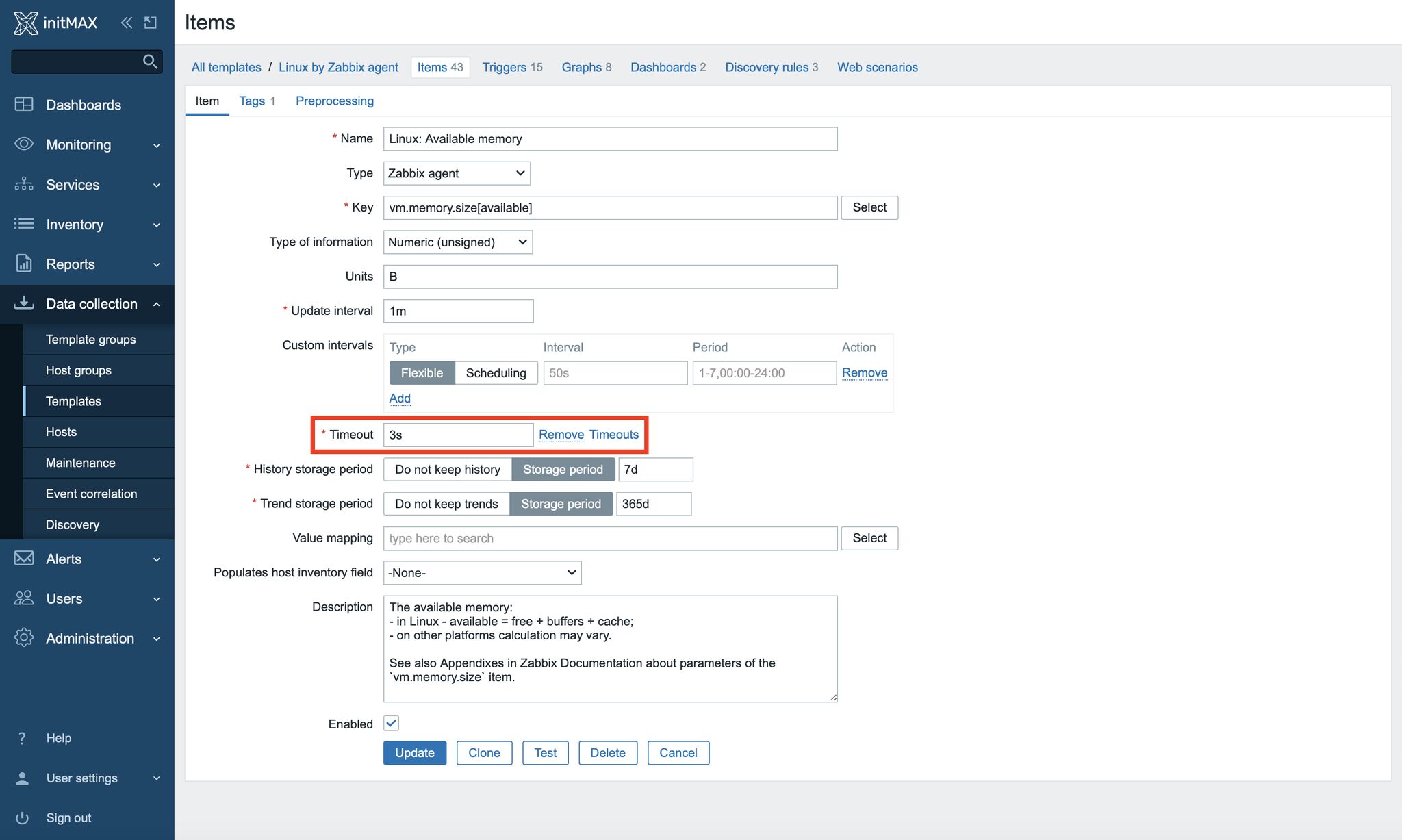
Task: Uncheck the Enabled checkbox
Action: point(391,723)
